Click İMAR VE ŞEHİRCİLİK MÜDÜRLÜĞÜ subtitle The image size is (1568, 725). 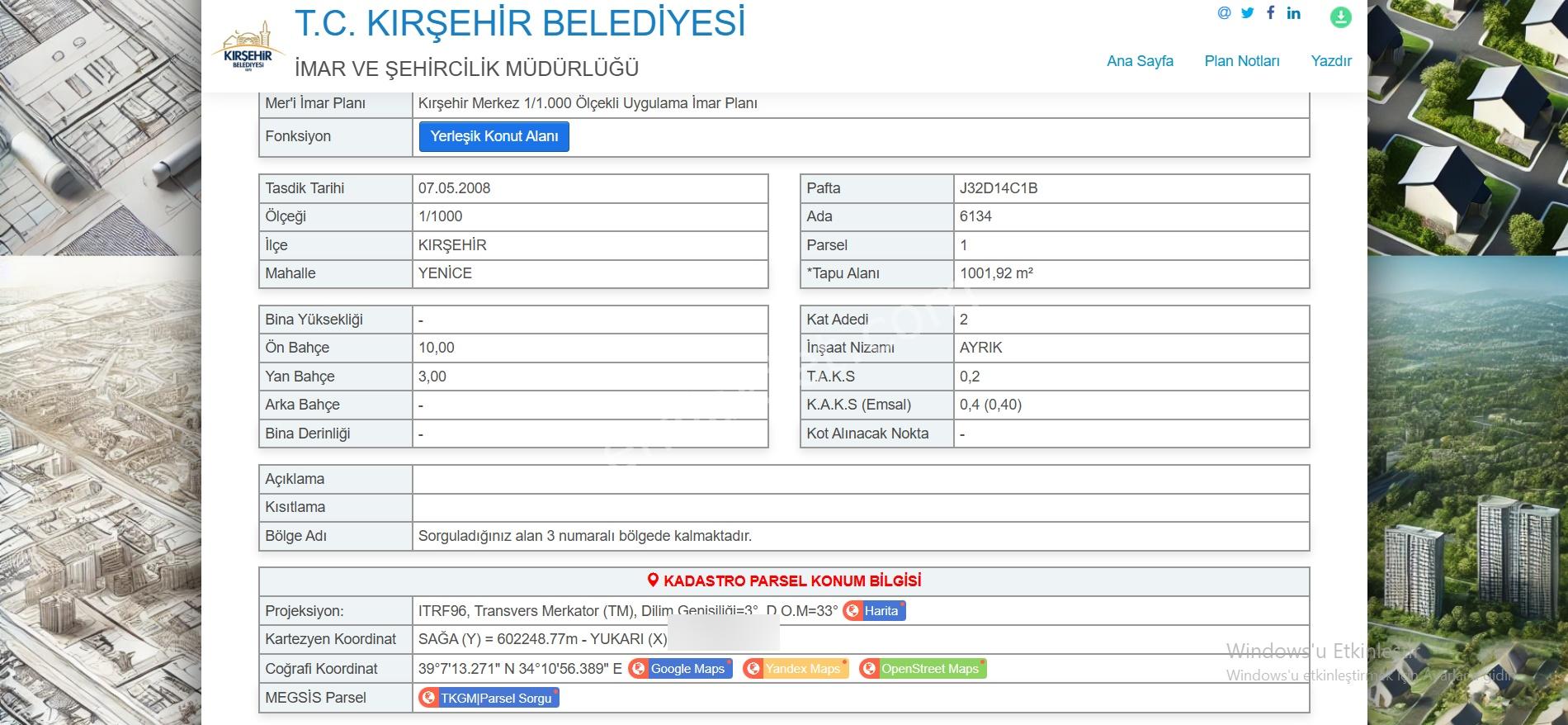tap(467, 69)
